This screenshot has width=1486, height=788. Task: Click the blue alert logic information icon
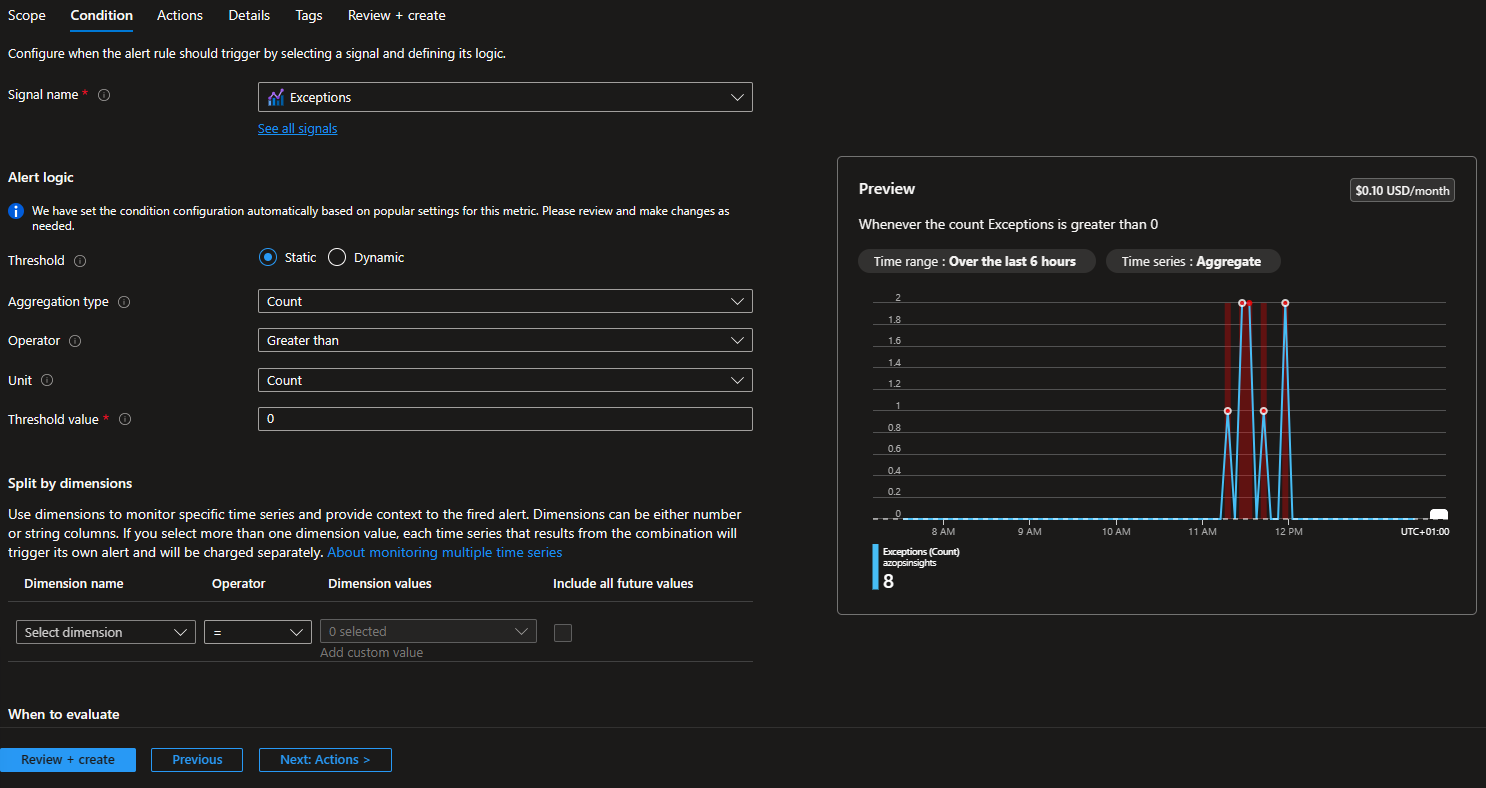point(15,212)
